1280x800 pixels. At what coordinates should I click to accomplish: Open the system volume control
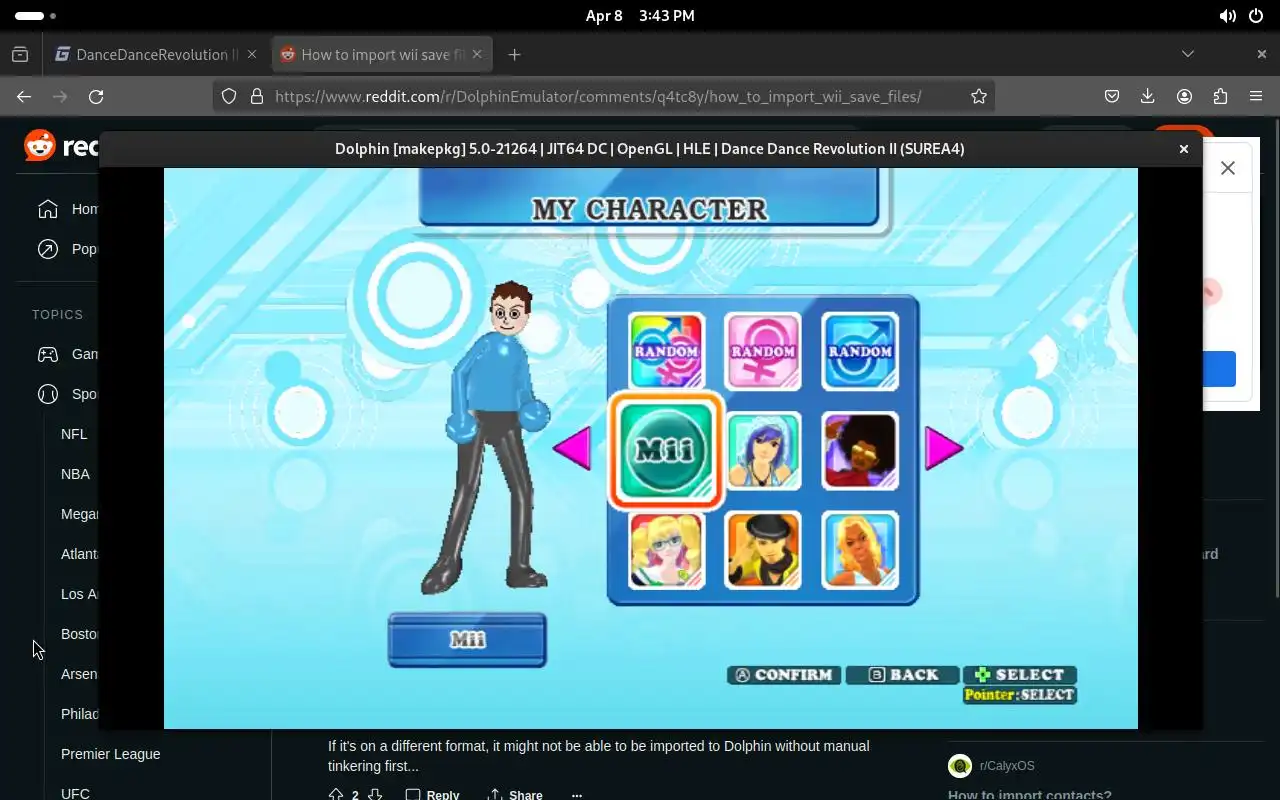[x=1227, y=16]
